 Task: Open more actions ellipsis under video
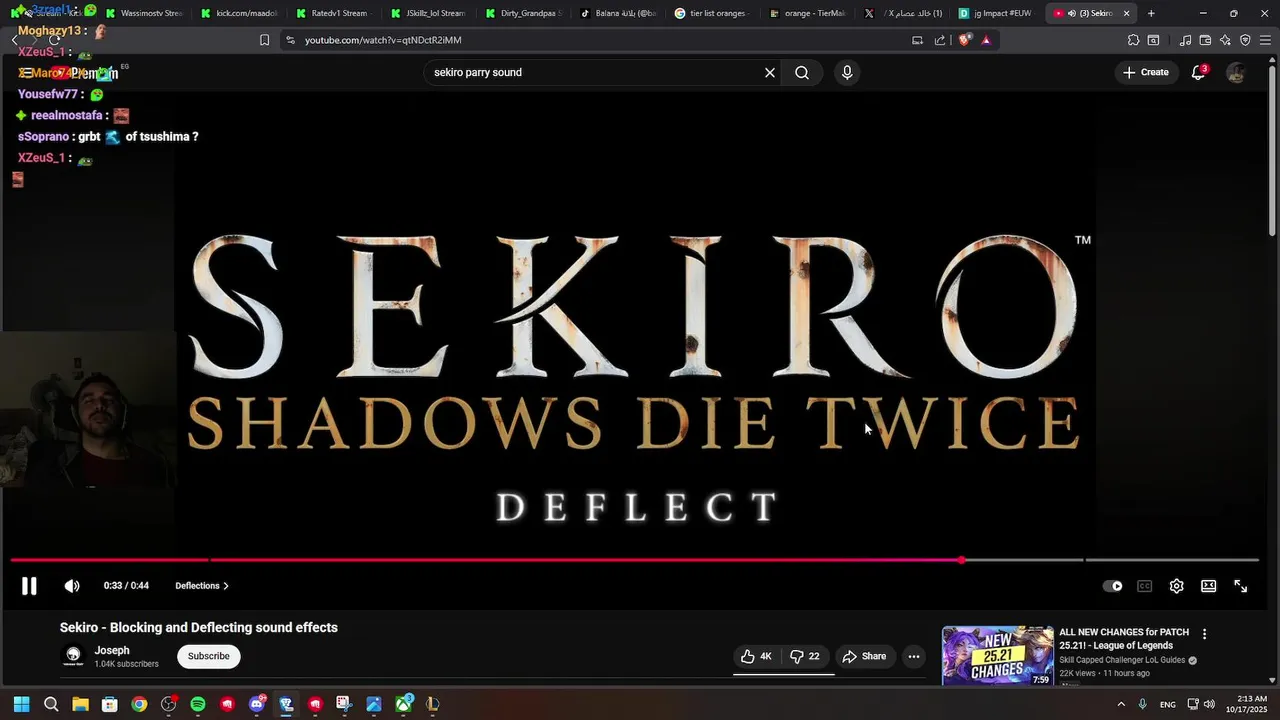[x=913, y=656]
